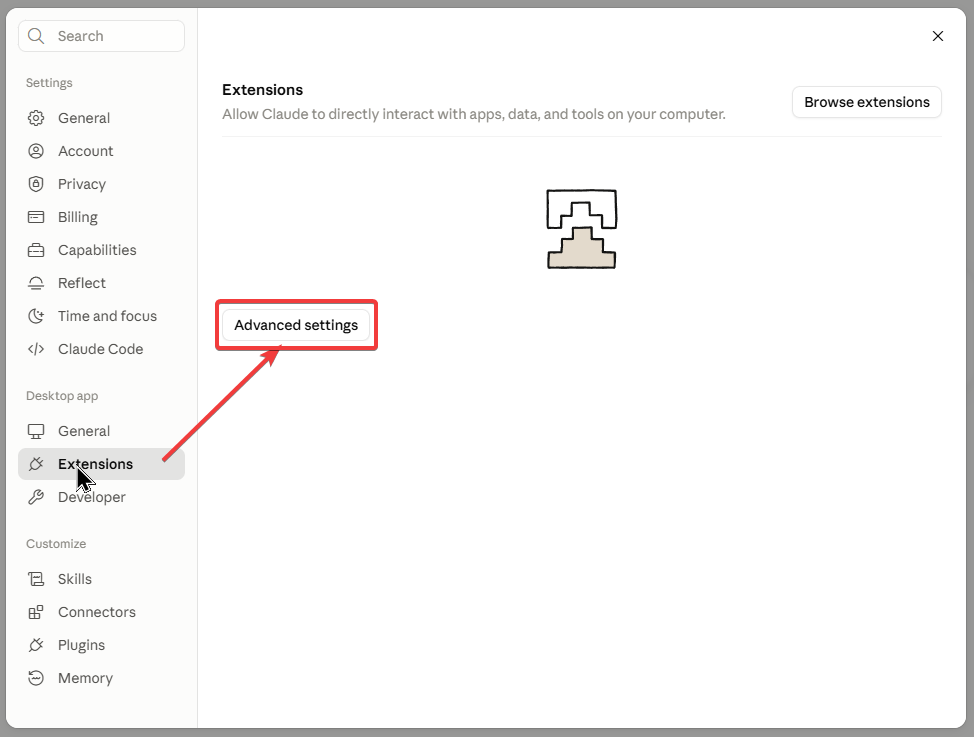This screenshot has width=974, height=737.
Task: Open General under Settings
Action: [x=101, y=118]
